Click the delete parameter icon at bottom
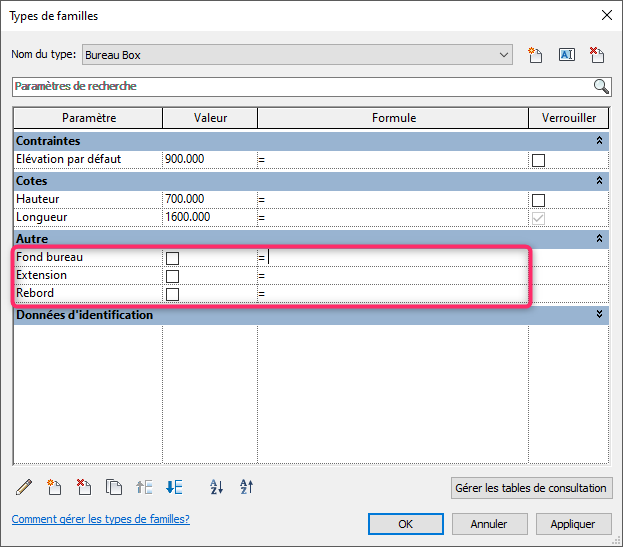The width and height of the screenshot is (623, 547). 85,488
